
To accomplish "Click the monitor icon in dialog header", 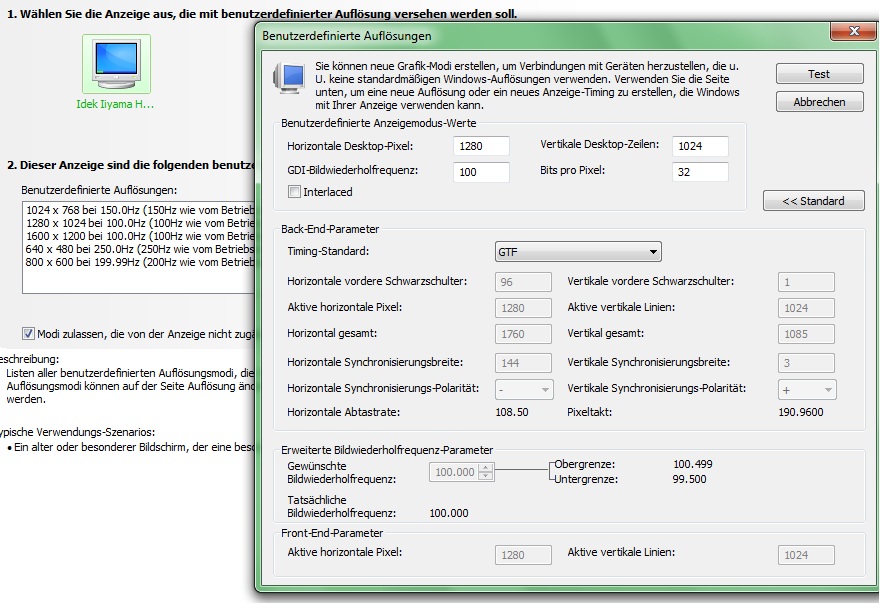I will tap(289, 78).
